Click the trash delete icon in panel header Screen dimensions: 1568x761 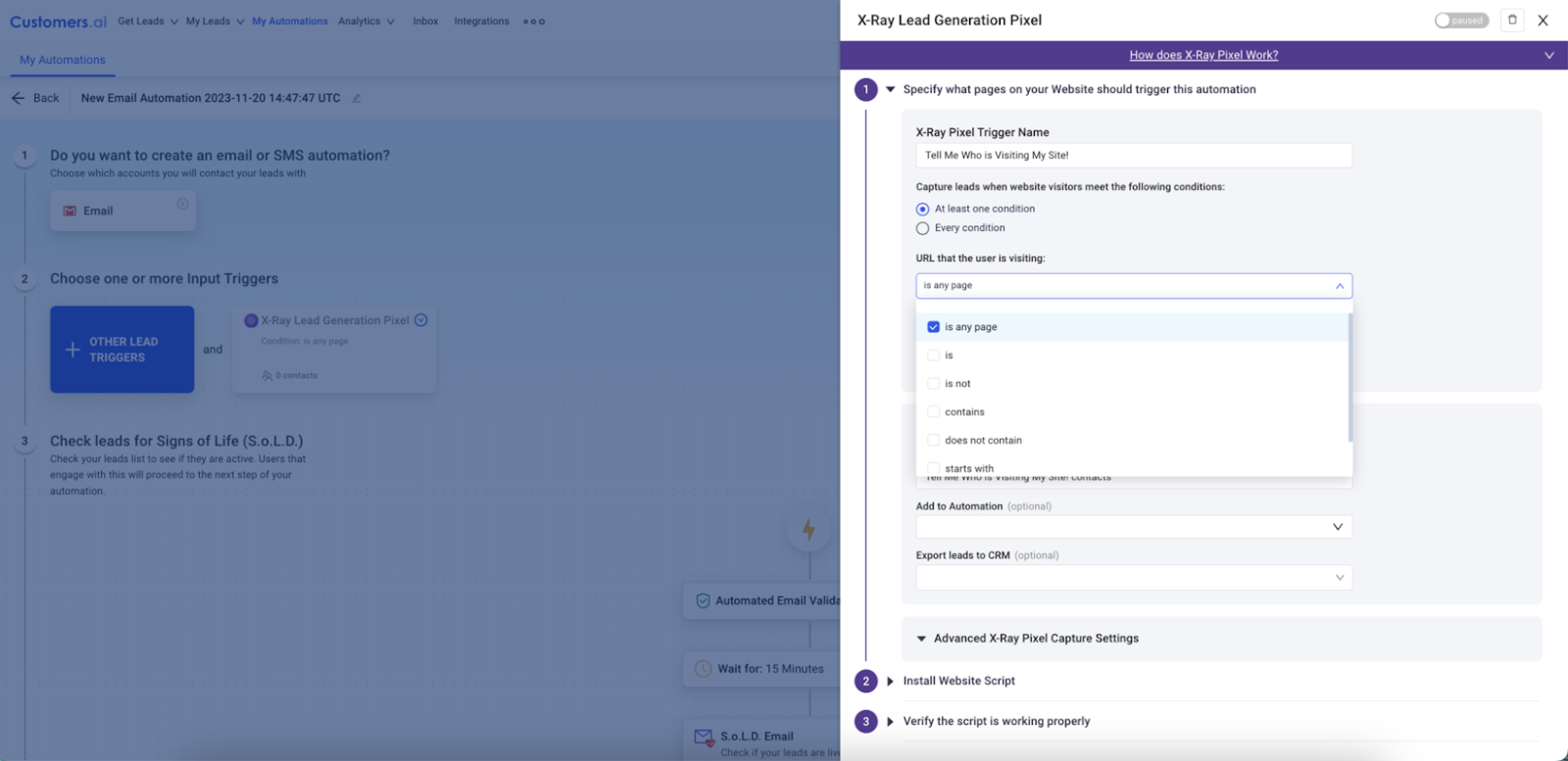[x=1512, y=20]
